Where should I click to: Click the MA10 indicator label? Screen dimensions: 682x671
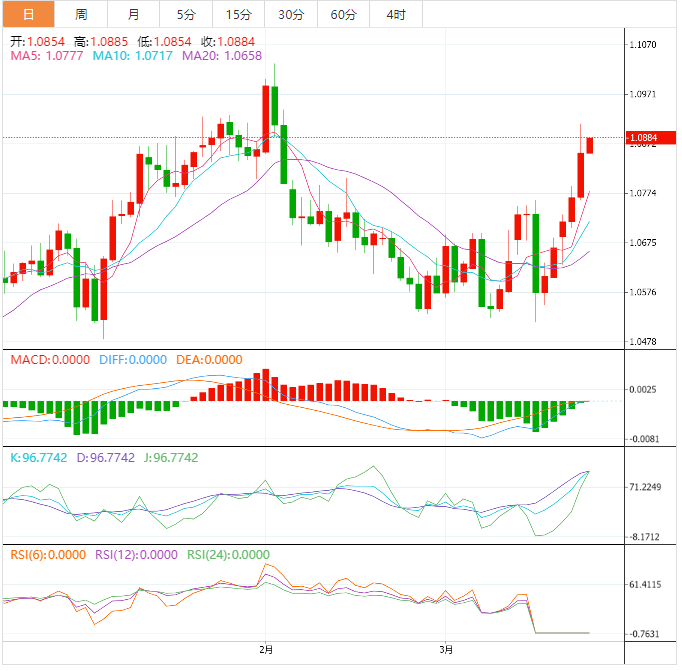coord(132,56)
